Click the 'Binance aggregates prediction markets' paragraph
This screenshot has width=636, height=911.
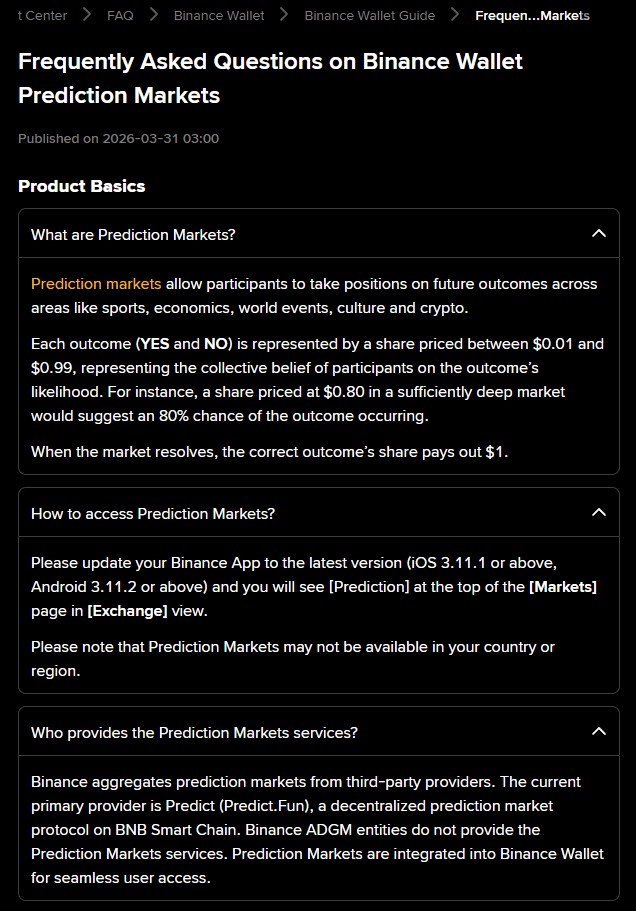305,830
